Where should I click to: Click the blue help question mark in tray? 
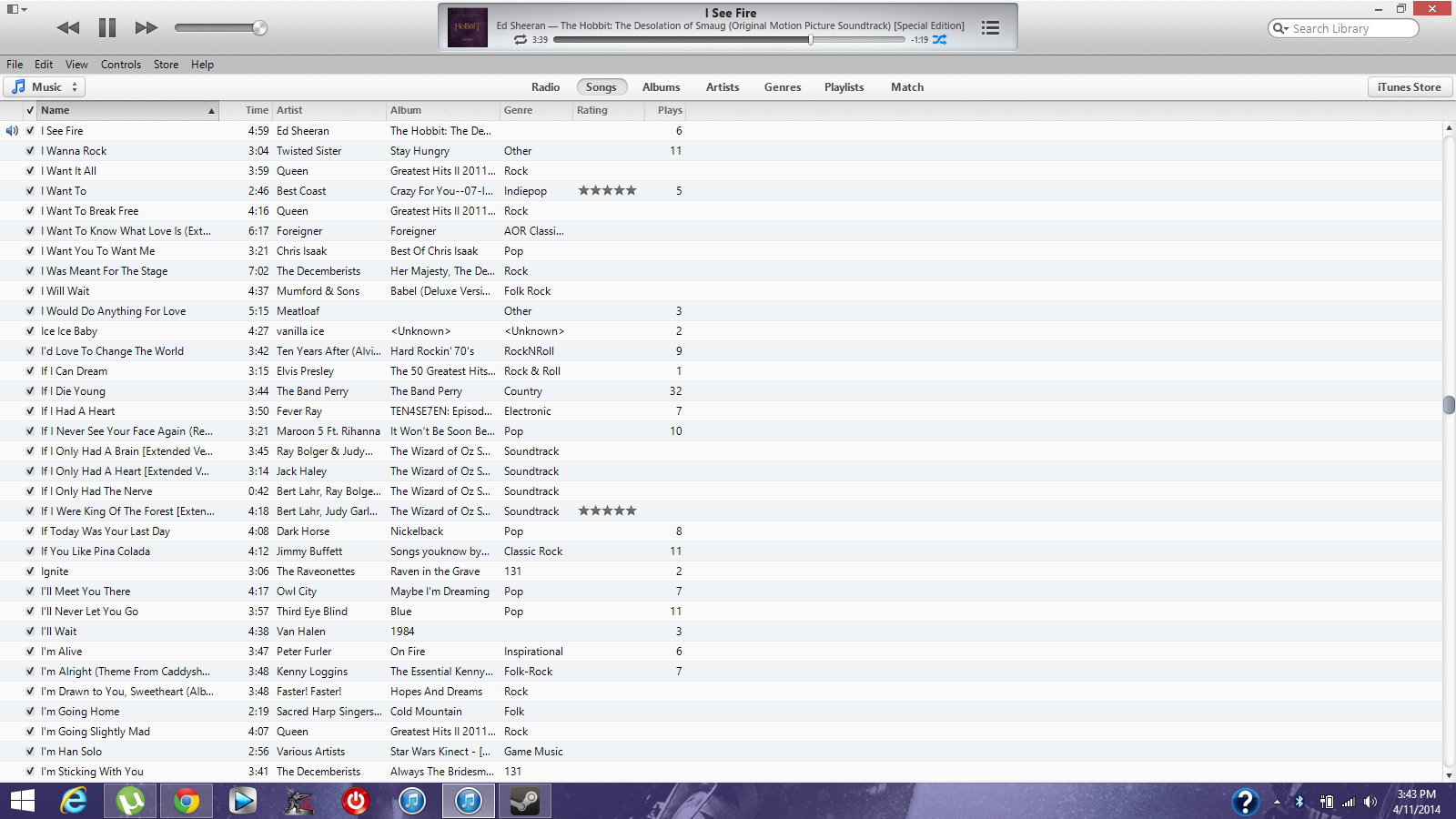[x=1245, y=802]
